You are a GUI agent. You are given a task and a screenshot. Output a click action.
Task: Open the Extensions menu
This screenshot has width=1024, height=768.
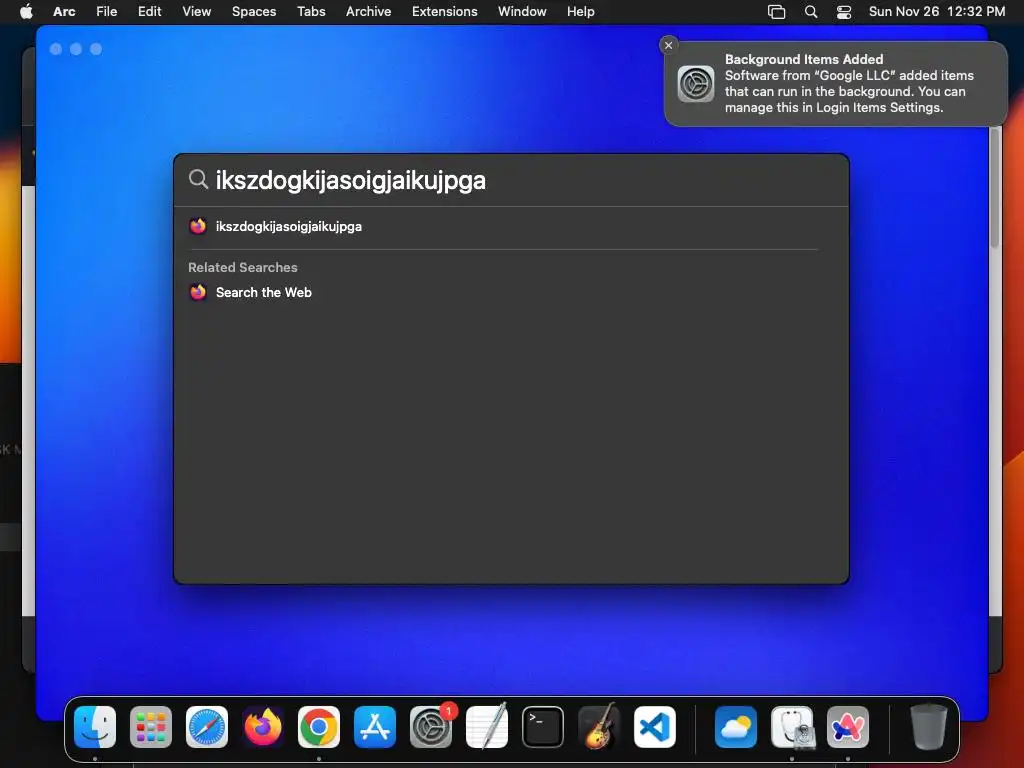click(445, 11)
